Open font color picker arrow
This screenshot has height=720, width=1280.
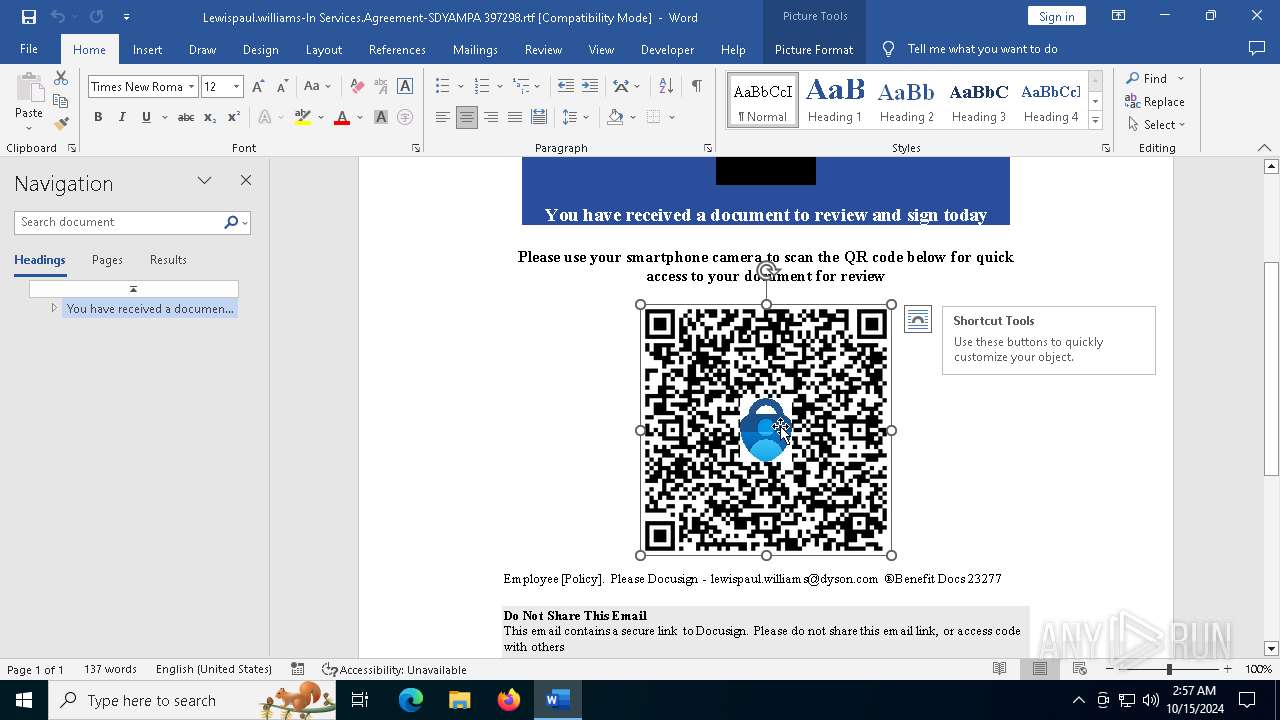click(x=360, y=117)
